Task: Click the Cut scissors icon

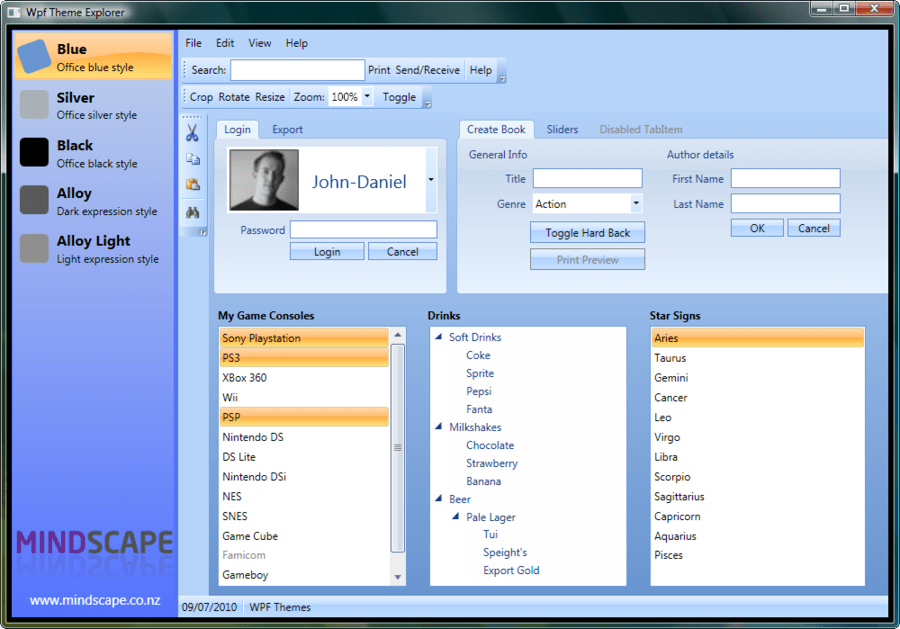Action: [192, 133]
